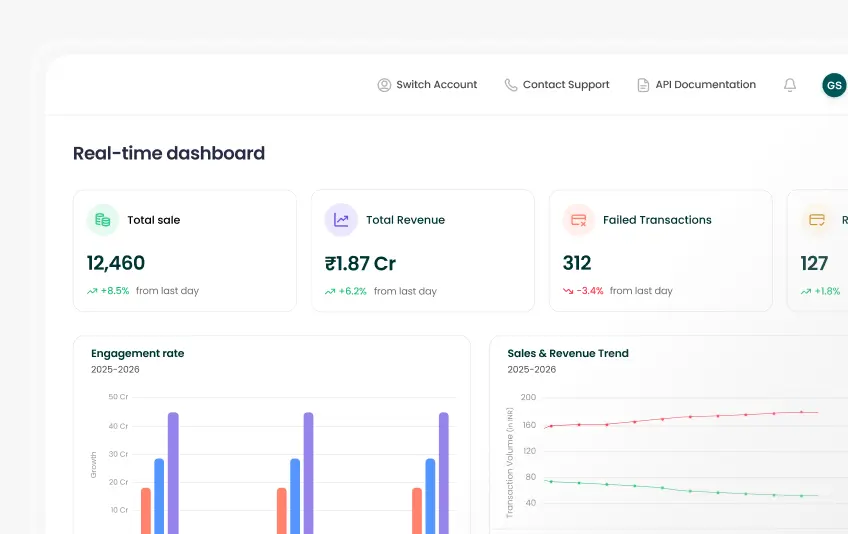Click the Transaction Volume axis title
The image size is (848, 534).
[x=509, y=463]
